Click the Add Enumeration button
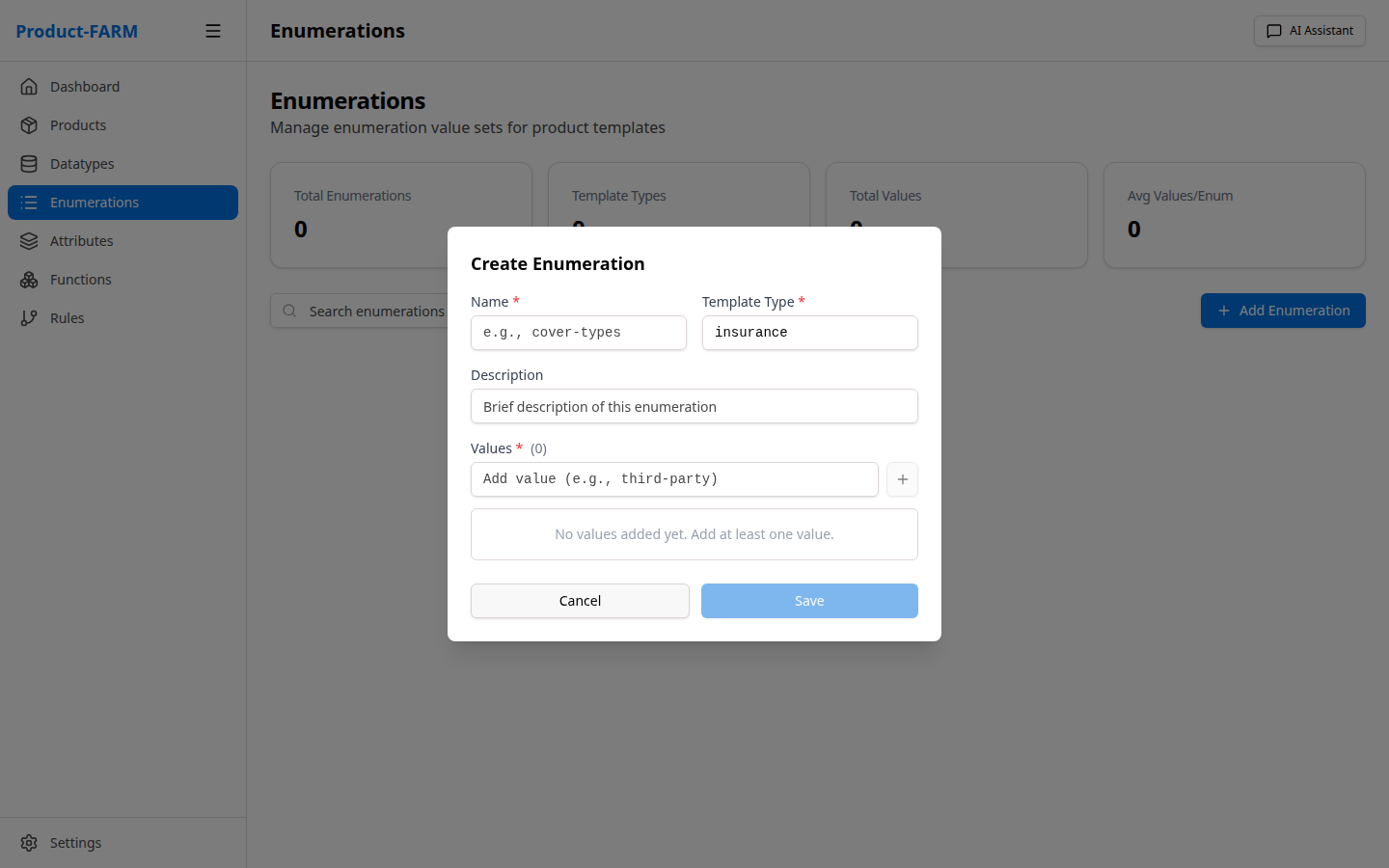 coord(1283,311)
